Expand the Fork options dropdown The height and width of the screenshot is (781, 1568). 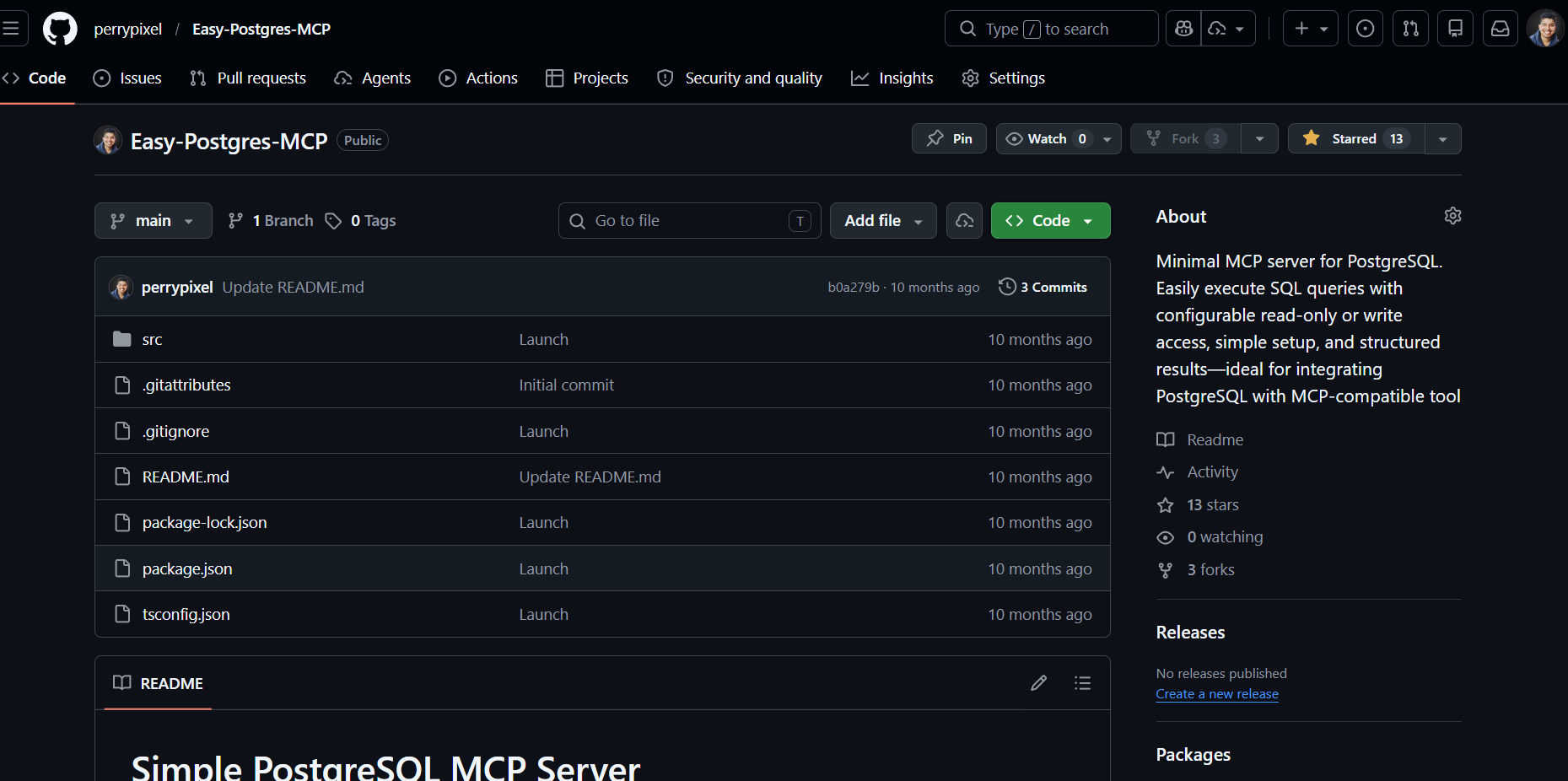[x=1259, y=138]
